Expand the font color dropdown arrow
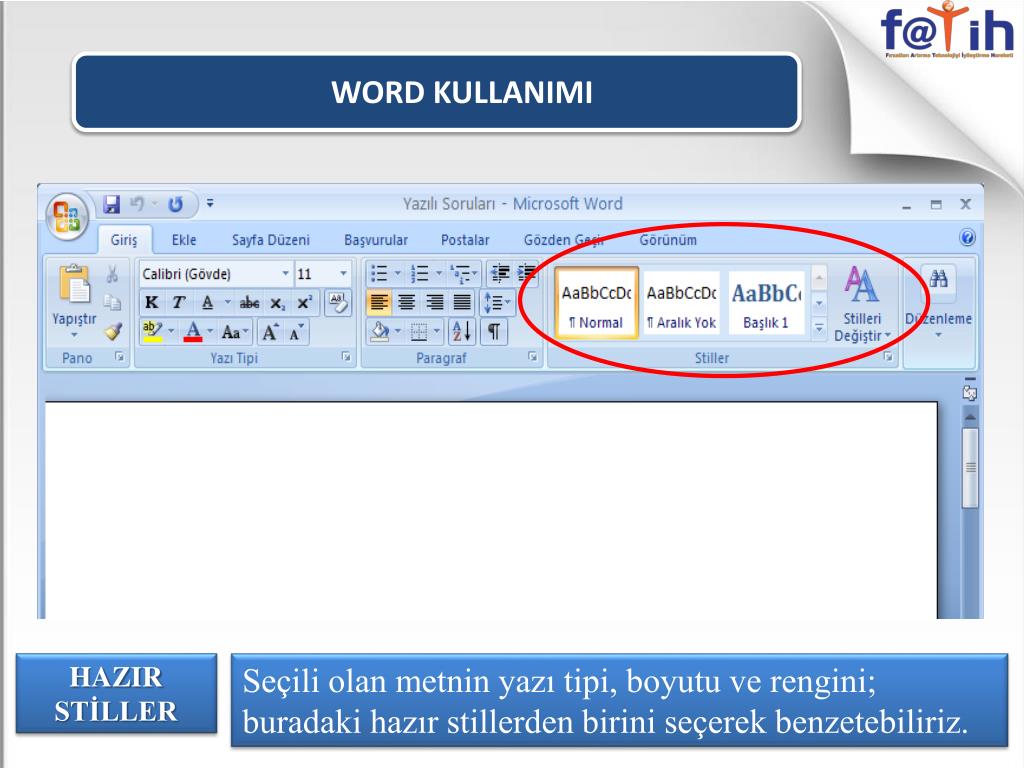 pos(210,332)
